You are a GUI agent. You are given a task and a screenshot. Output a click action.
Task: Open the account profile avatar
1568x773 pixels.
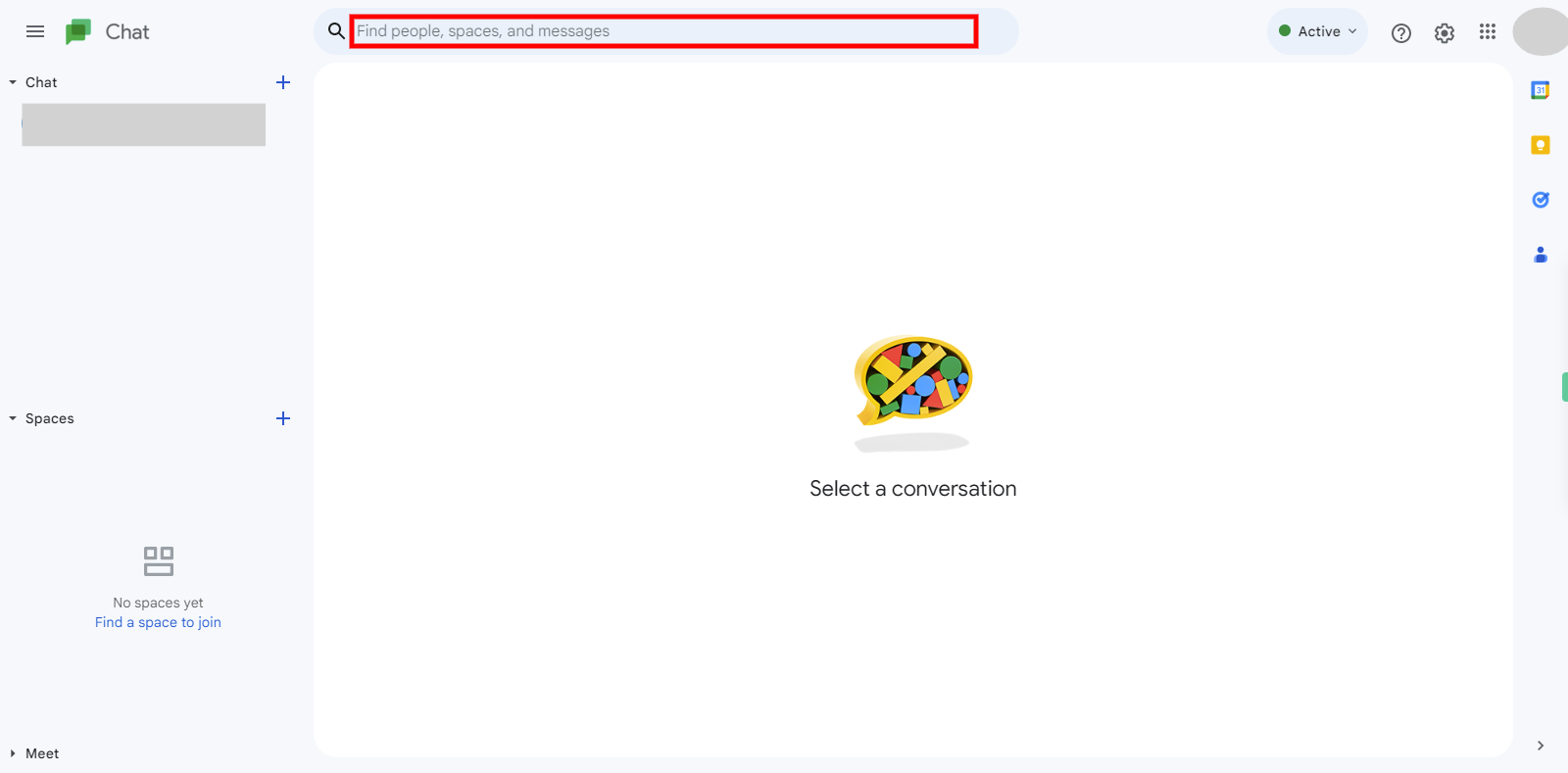(1541, 31)
